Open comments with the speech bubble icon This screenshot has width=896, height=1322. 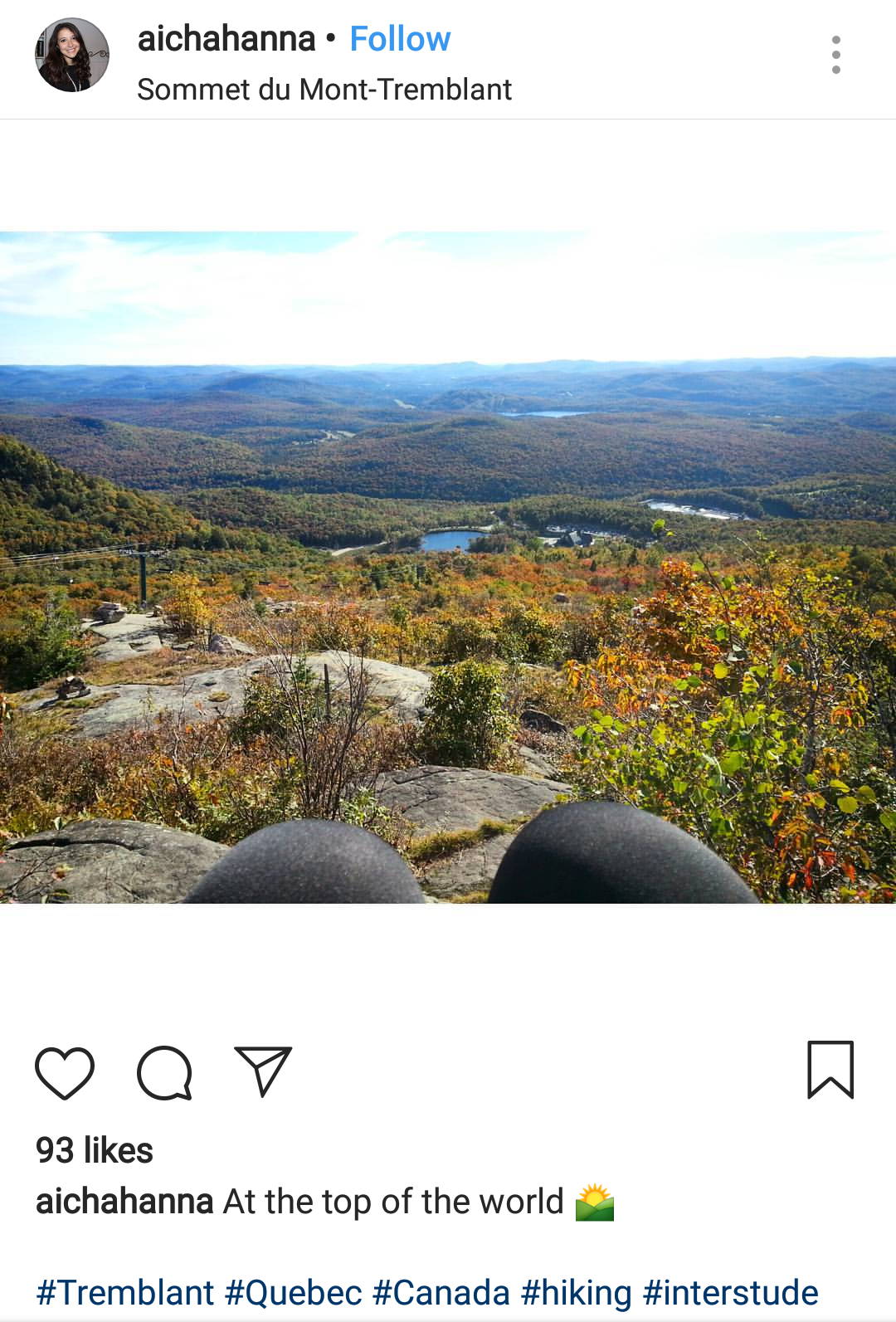pos(164,1072)
